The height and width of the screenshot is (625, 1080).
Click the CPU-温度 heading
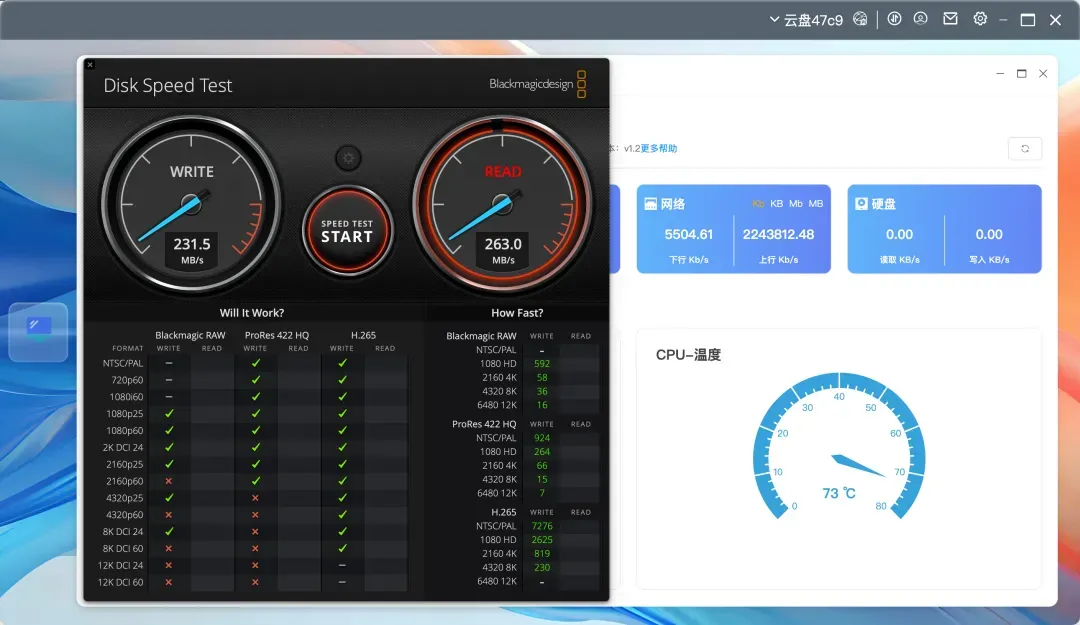(688, 355)
